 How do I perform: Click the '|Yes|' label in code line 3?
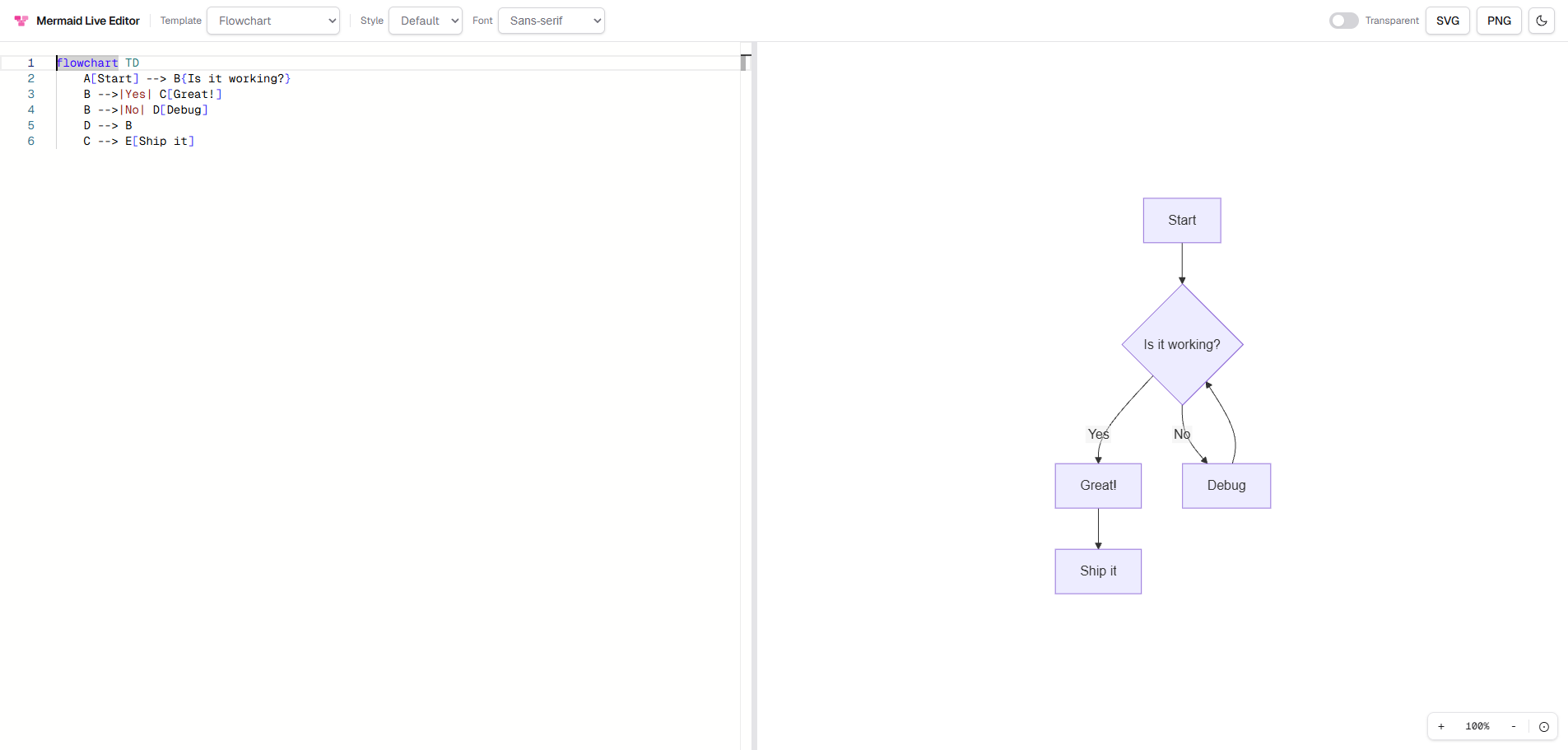pyautogui.click(x=136, y=95)
